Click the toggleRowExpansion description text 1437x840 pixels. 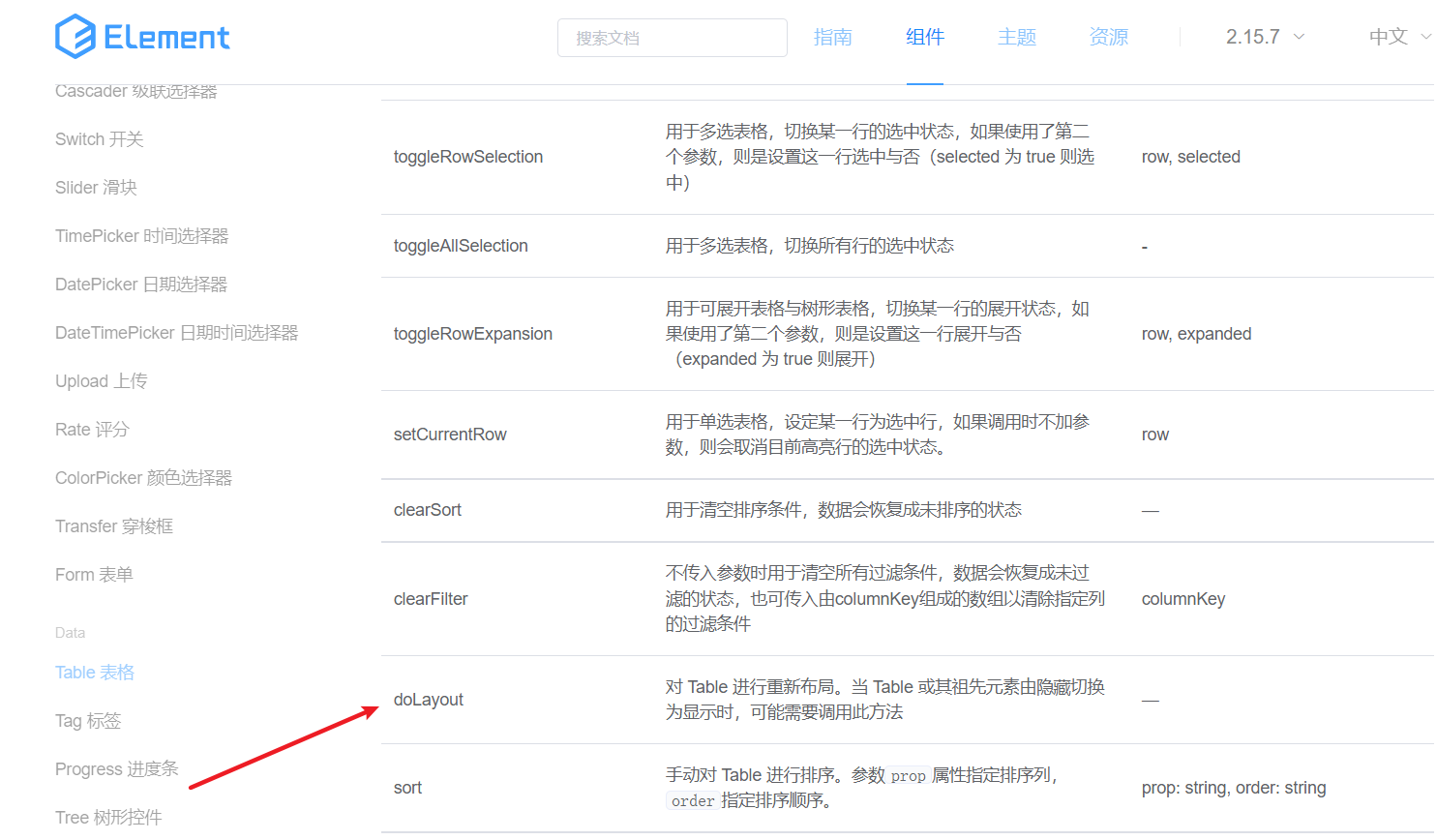[878, 334]
